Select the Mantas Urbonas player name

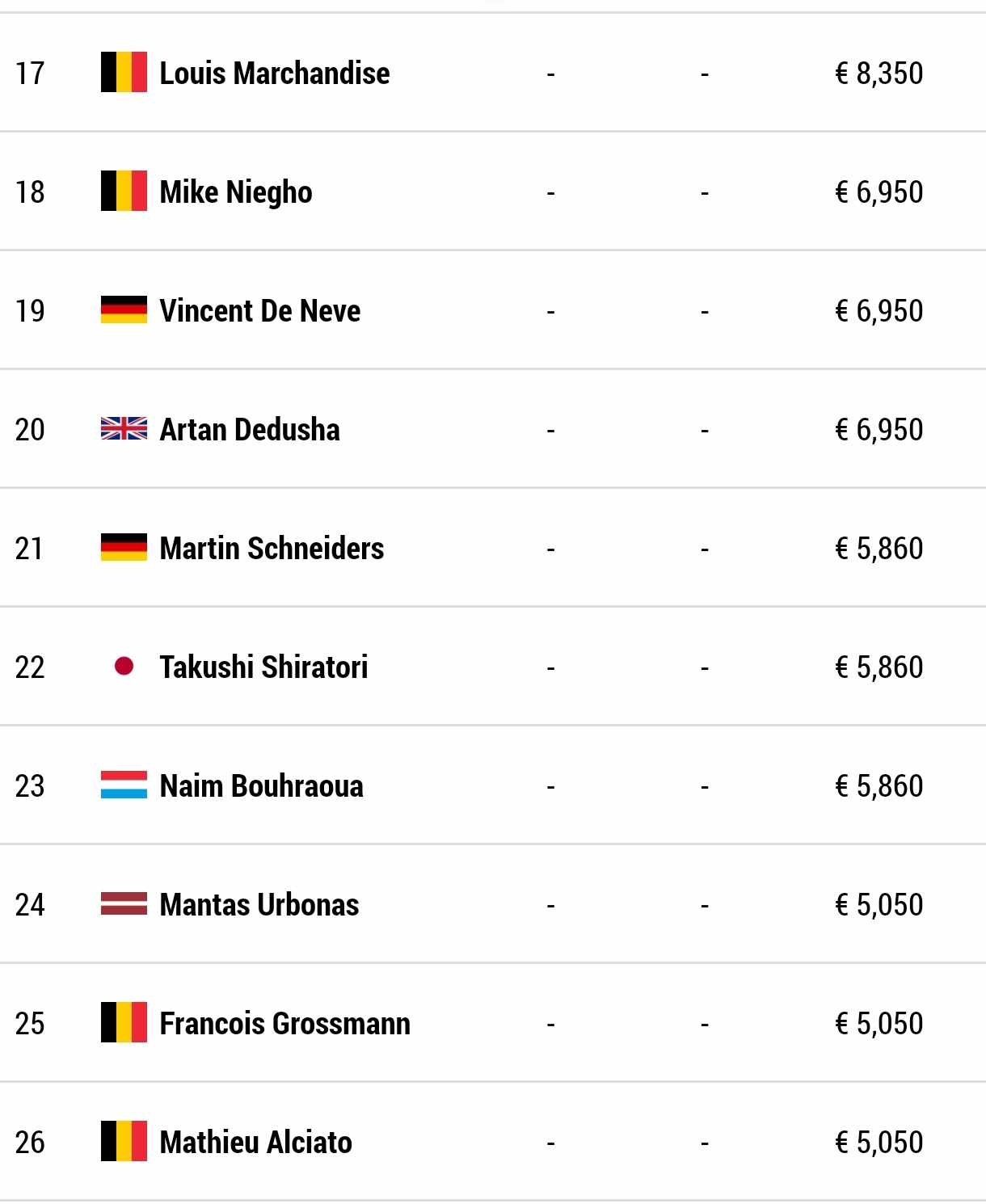click(259, 905)
